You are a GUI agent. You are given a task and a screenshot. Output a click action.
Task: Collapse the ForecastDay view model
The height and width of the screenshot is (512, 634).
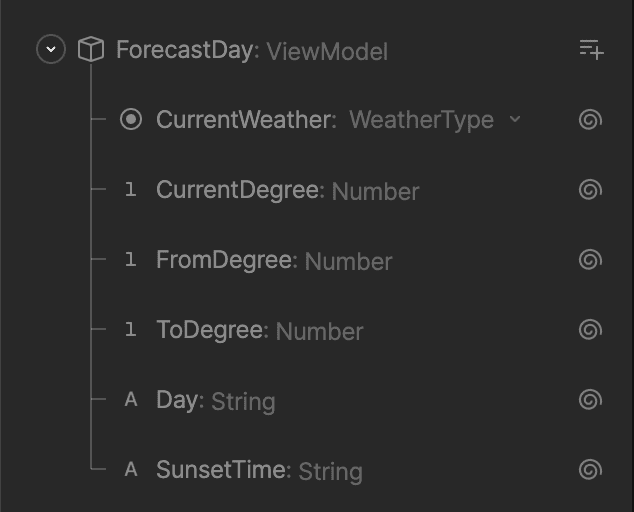click(51, 49)
